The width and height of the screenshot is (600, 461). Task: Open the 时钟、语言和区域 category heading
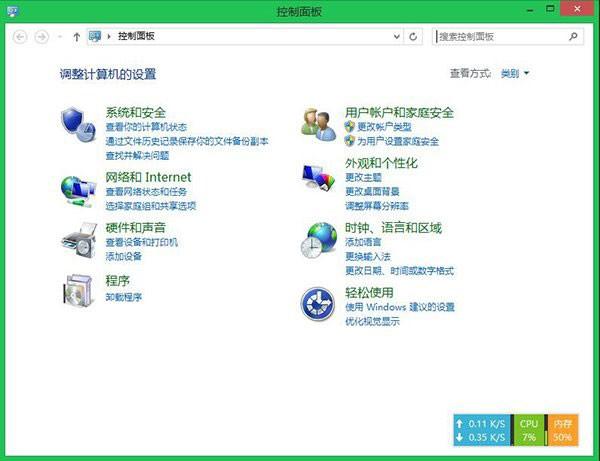393,228
